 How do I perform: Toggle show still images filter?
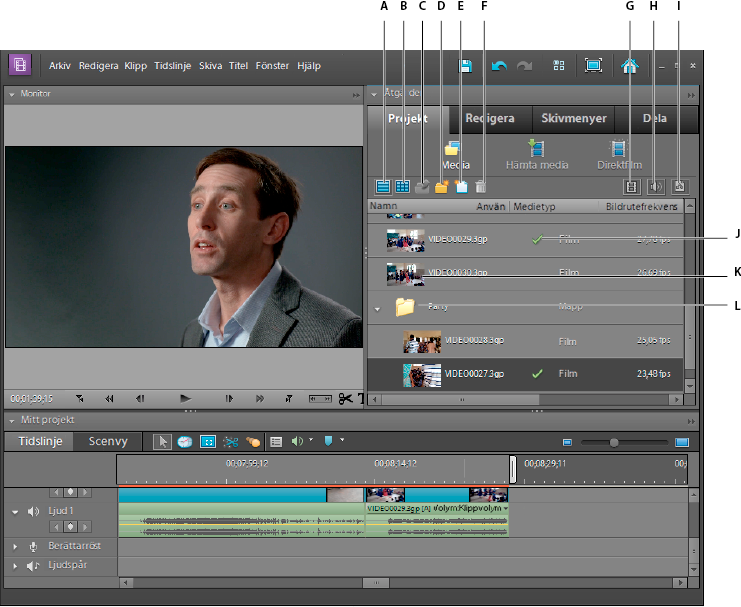tap(680, 187)
